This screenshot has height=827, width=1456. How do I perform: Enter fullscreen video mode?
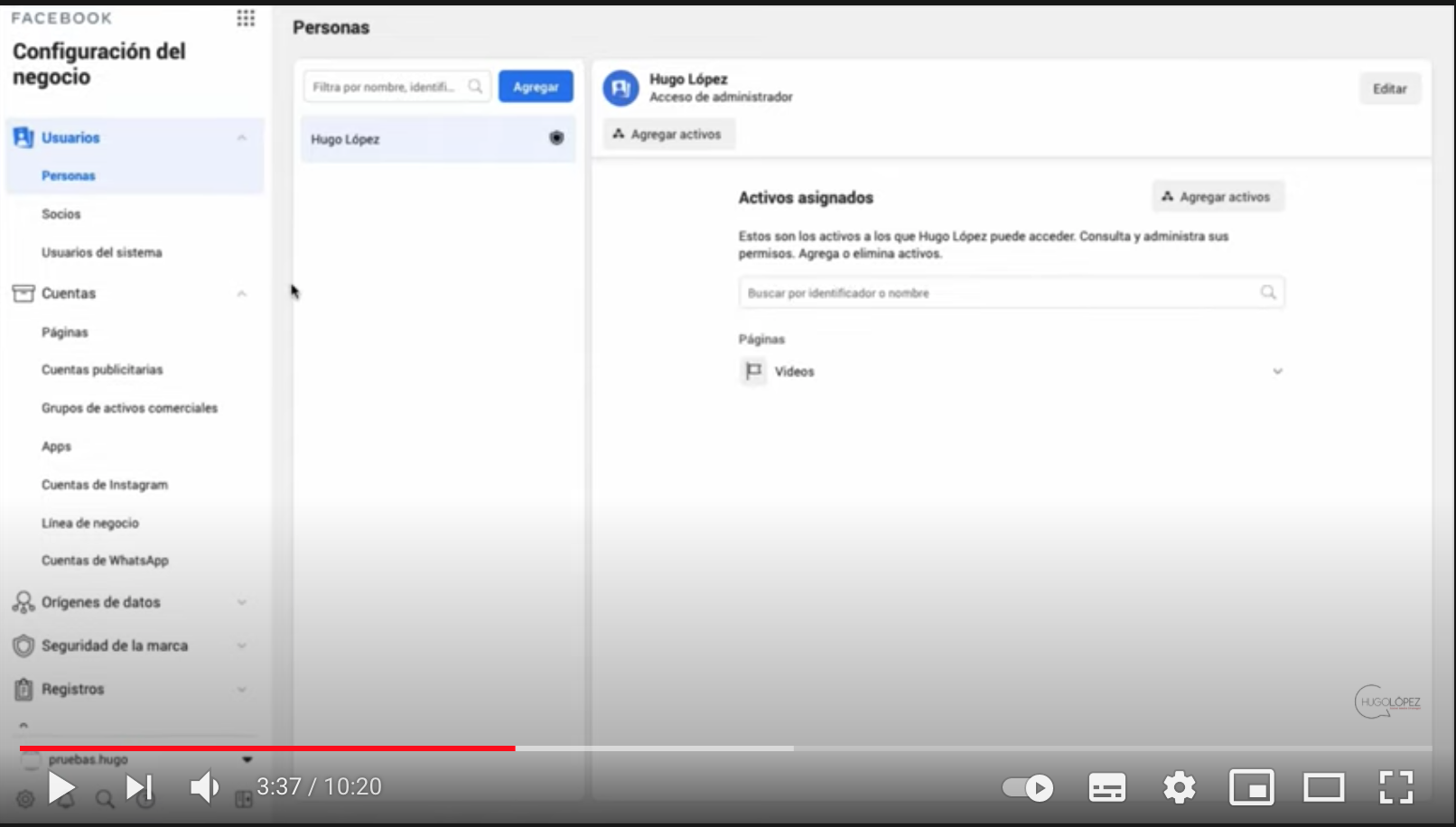pyautogui.click(x=1395, y=788)
